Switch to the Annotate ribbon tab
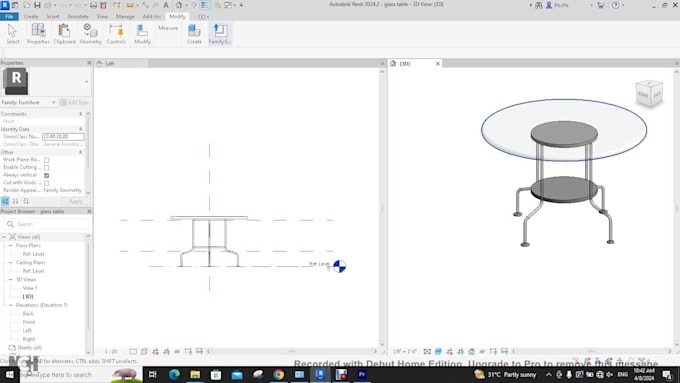This screenshot has width=680, height=383. coord(78,16)
